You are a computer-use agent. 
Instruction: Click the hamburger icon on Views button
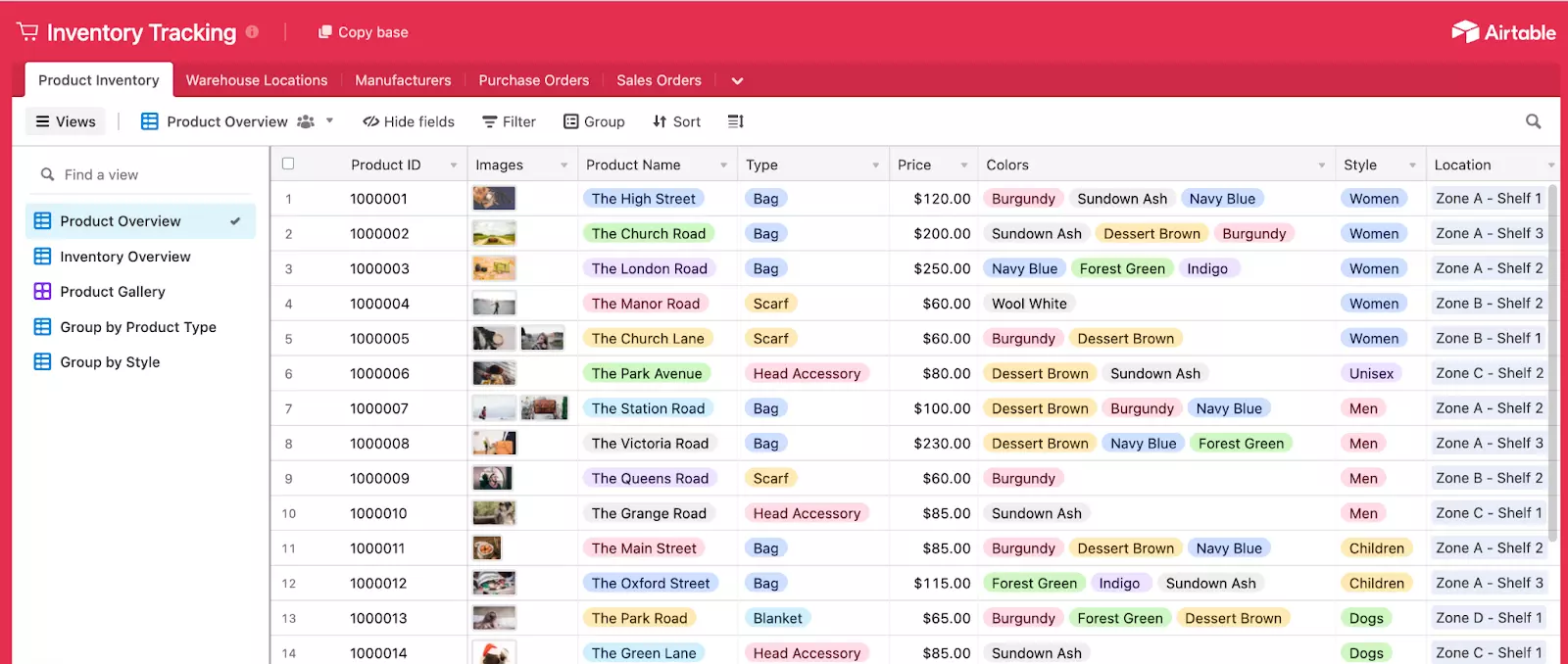coord(42,121)
